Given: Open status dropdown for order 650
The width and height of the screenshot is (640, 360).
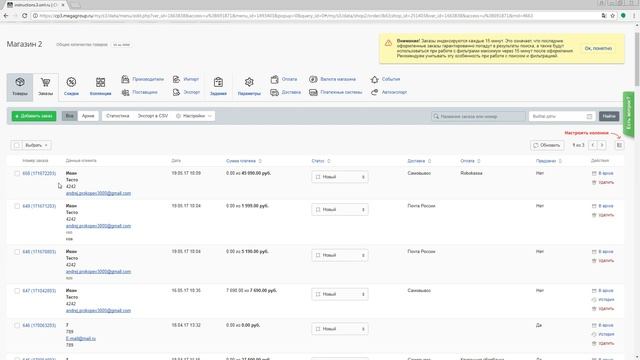Looking at the screenshot, I should pyautogui.click(x=340, y=177).
